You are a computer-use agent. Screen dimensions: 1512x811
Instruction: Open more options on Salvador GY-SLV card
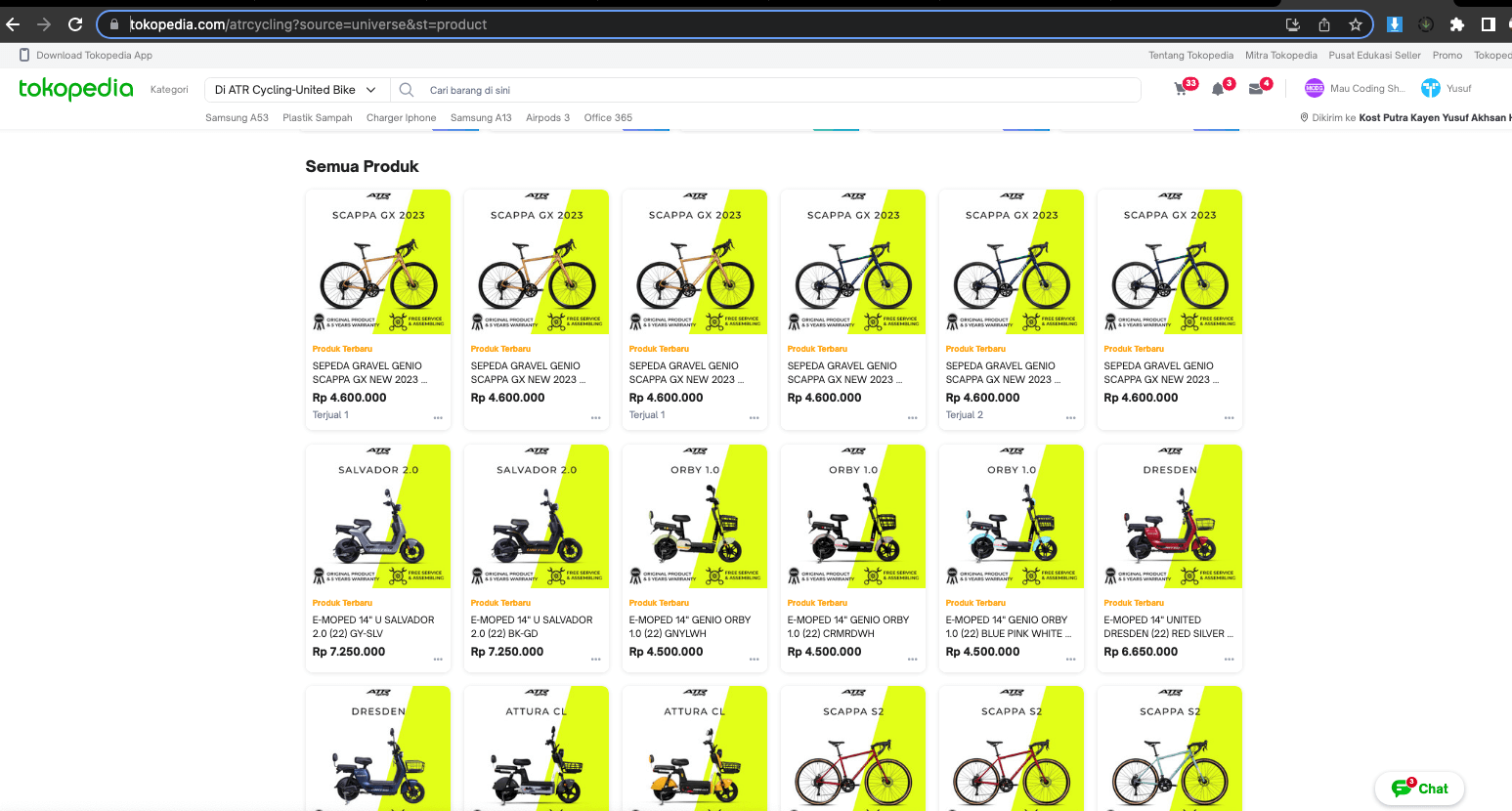(x=438, y=660)
